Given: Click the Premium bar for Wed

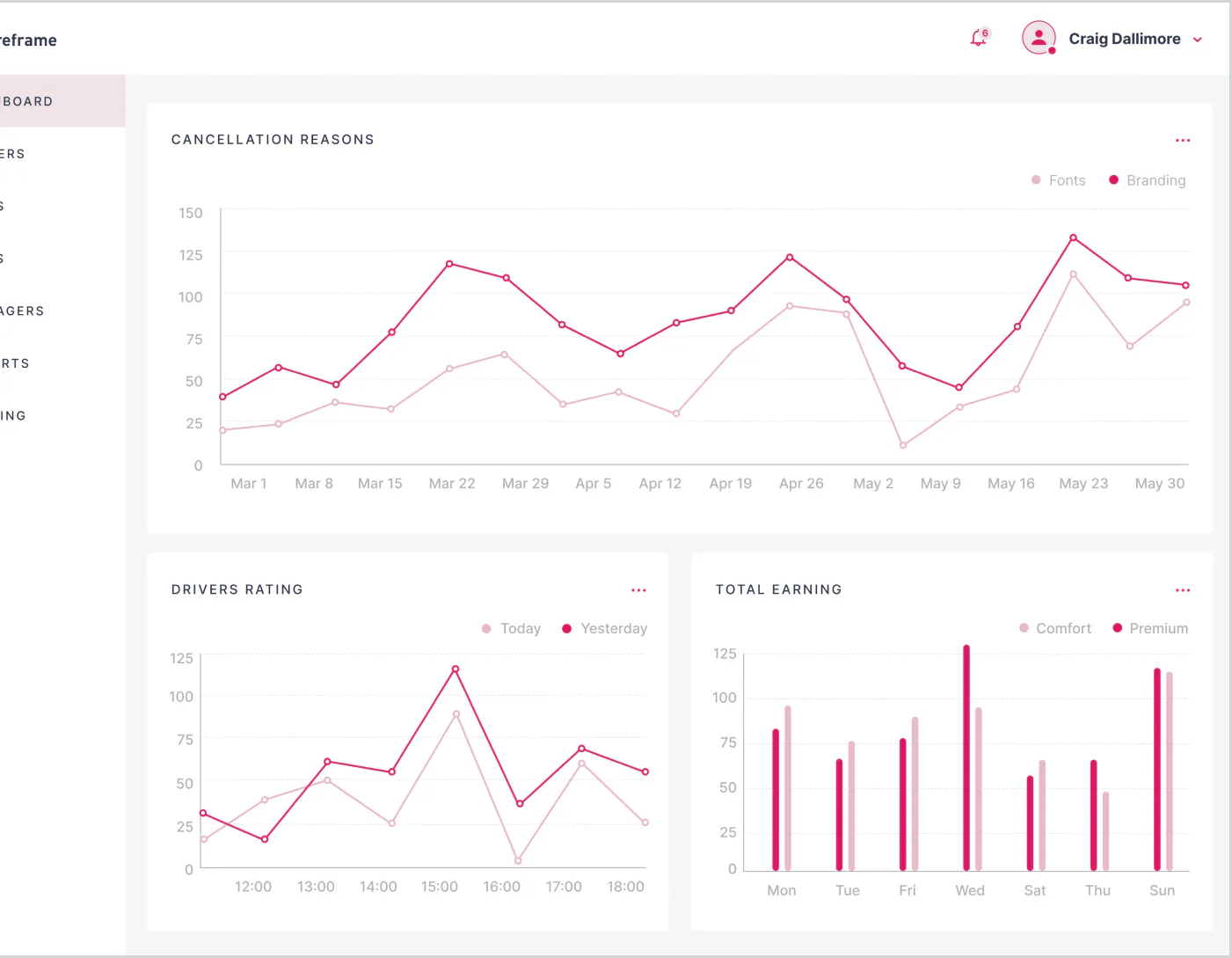Looking at the screenshot, I should point(966,757).
